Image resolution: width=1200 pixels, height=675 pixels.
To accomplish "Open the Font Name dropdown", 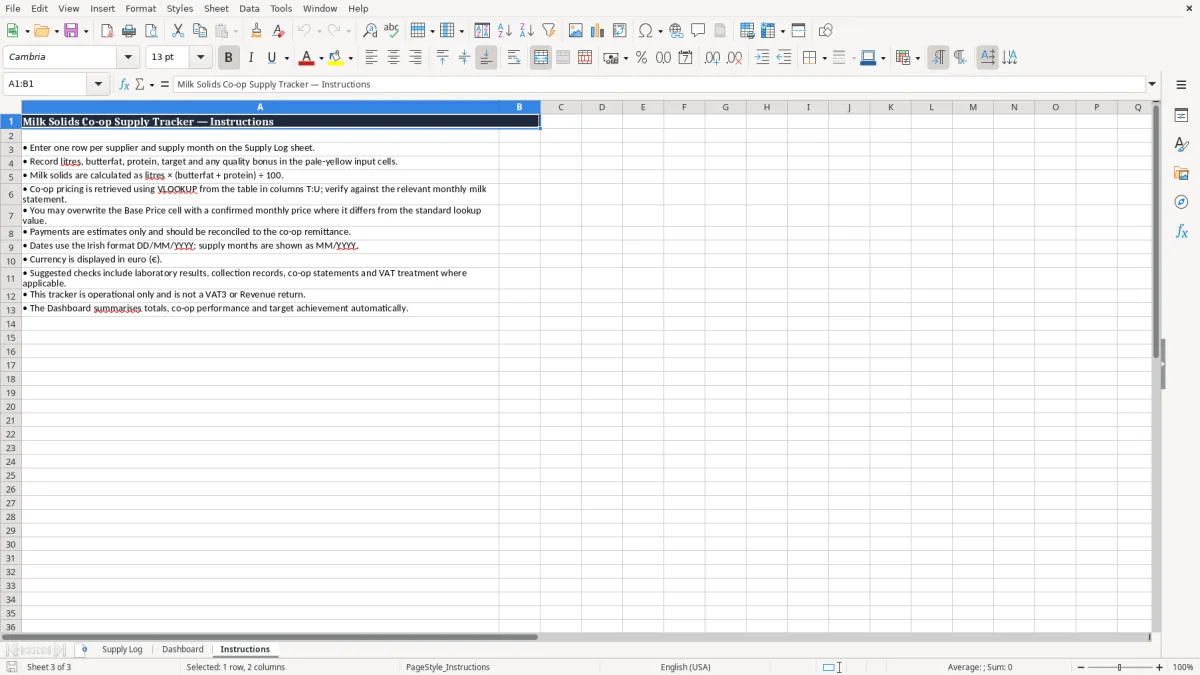I will click(x=128, y=58).
